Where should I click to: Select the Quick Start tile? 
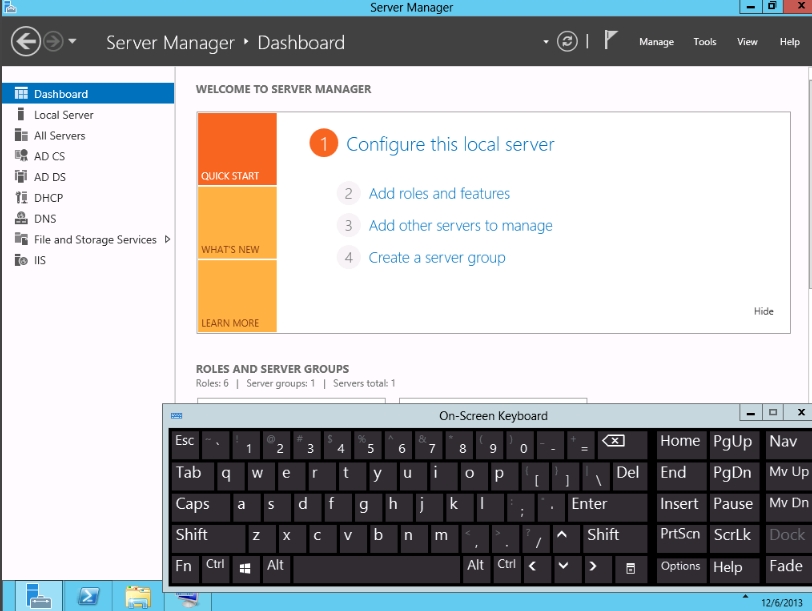(x=237, y=149)
